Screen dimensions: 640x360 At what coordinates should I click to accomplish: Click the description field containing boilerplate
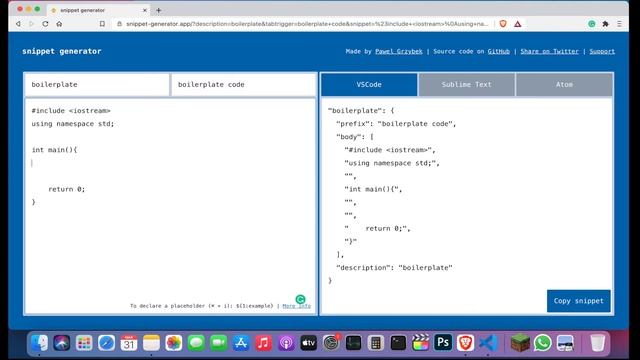97,84
